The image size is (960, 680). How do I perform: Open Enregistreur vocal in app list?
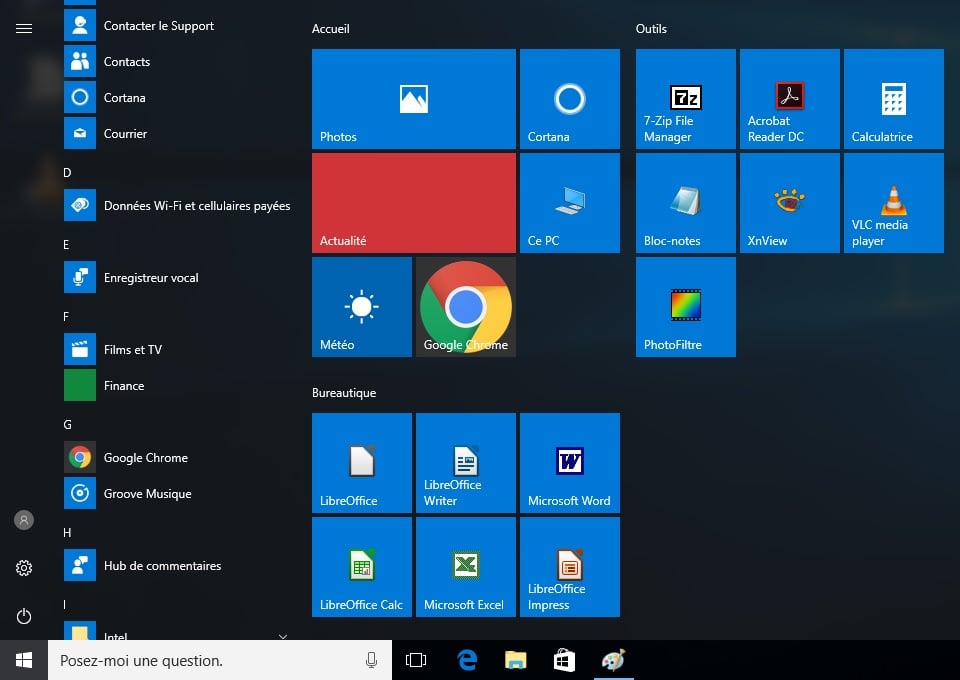click(x=178, y=278)
